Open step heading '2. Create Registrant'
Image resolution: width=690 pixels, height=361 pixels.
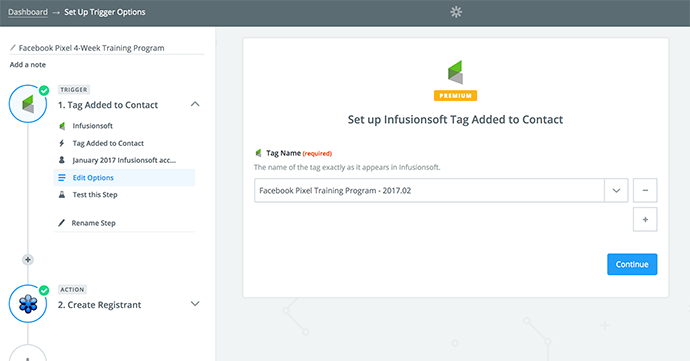coord(99,305)
